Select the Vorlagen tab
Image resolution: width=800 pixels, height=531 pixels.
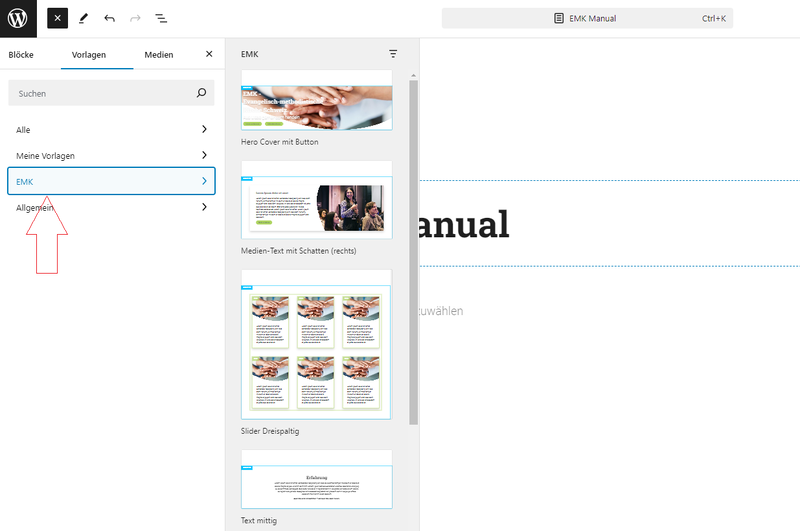pos(89,55)
